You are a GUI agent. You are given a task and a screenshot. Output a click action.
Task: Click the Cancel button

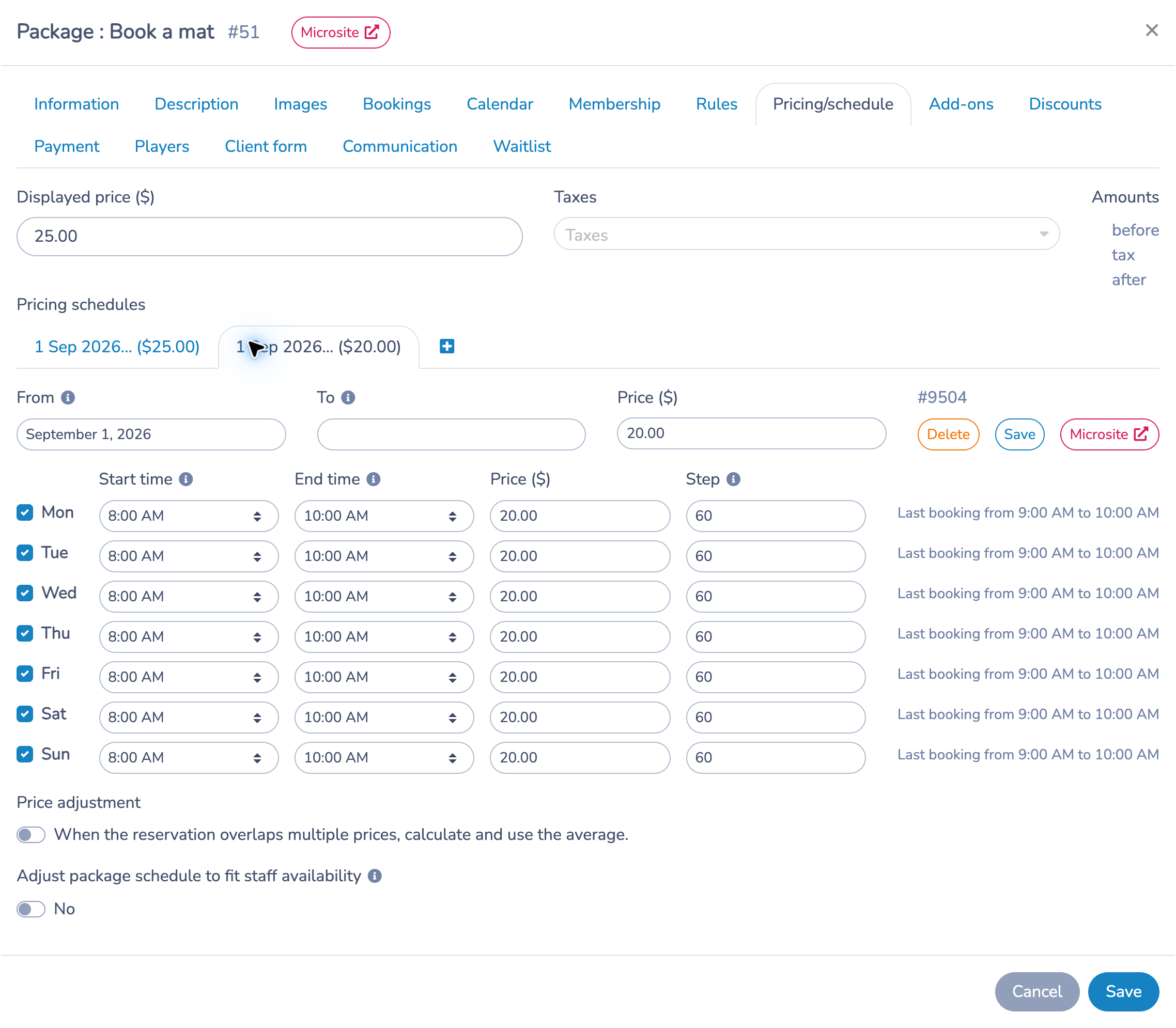pyautogui.click(x=1037, y=991)
